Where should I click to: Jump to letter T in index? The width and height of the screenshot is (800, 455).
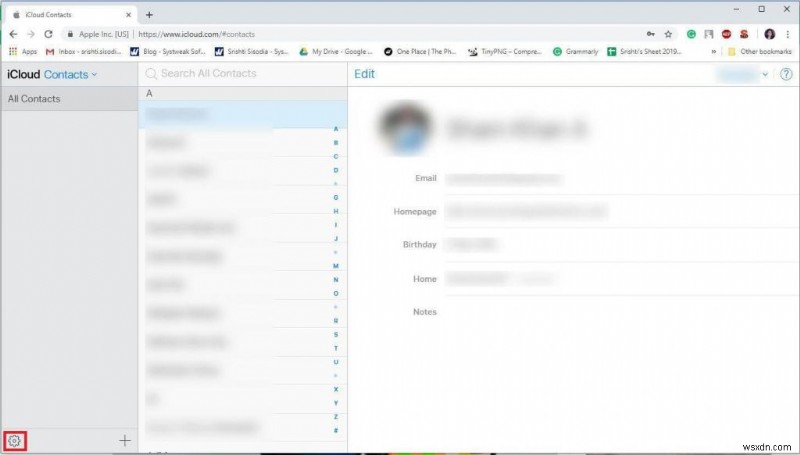coord(336,348)
